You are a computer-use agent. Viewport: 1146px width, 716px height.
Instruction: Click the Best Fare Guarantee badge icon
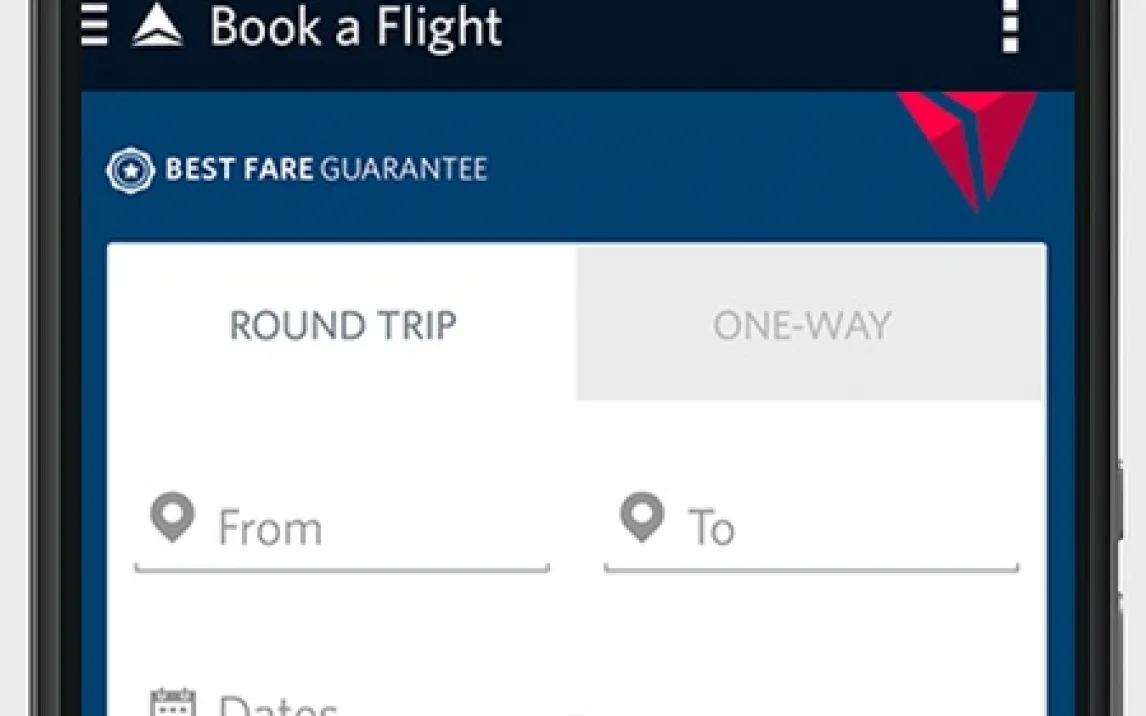pyautogui.click(x=130, y=169)
